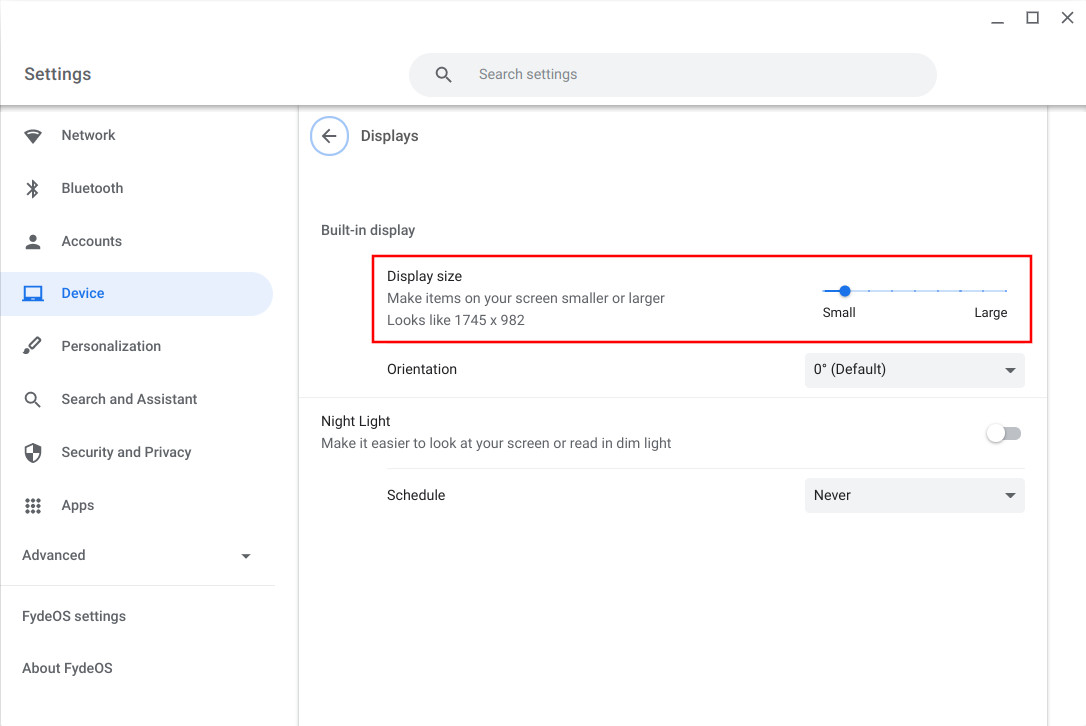Click the Device laptop icon
This screenshot has width=1086, height=726.
(x=33, y=294)
